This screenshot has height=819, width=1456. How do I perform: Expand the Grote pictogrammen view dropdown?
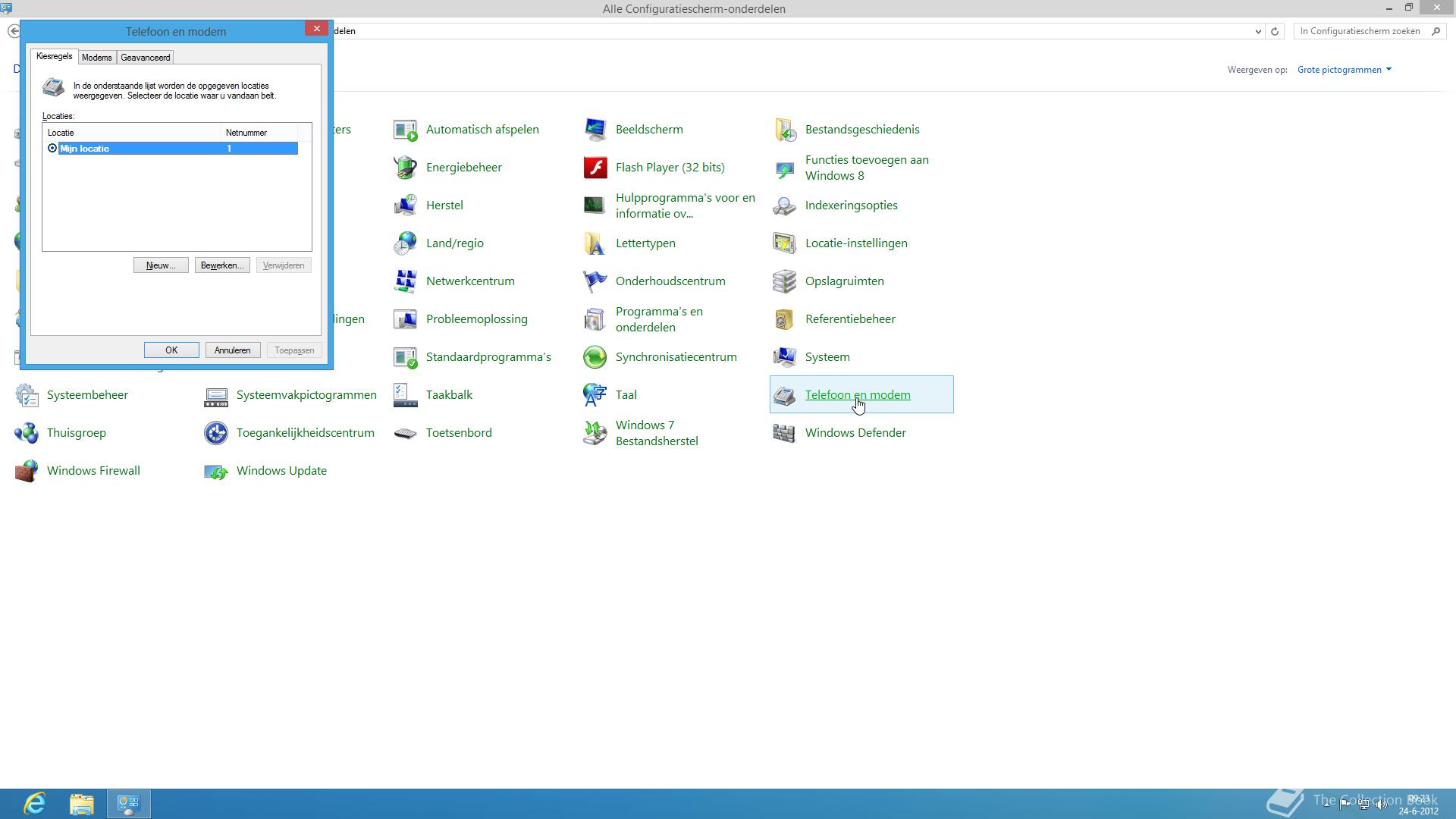tap(1344, 70)
